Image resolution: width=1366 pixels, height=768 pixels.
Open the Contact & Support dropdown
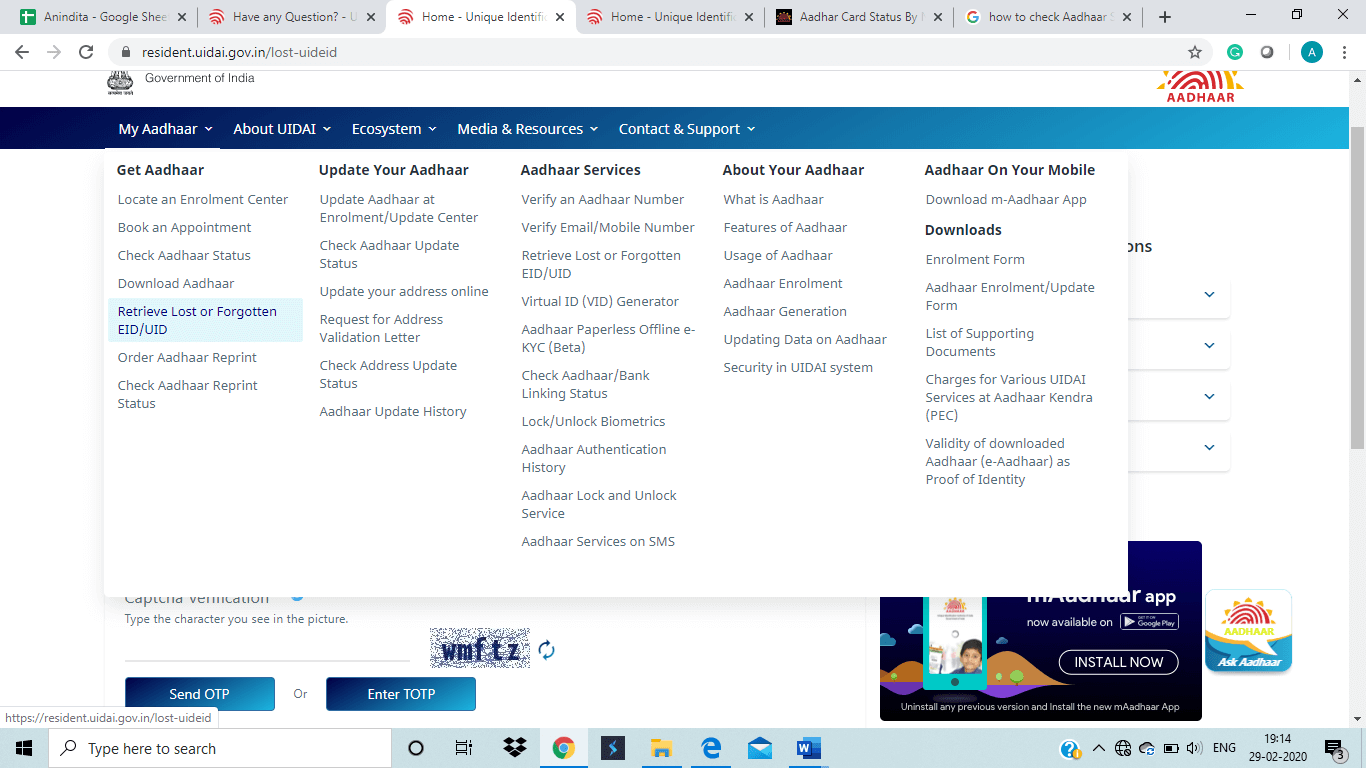coord(687,129)
